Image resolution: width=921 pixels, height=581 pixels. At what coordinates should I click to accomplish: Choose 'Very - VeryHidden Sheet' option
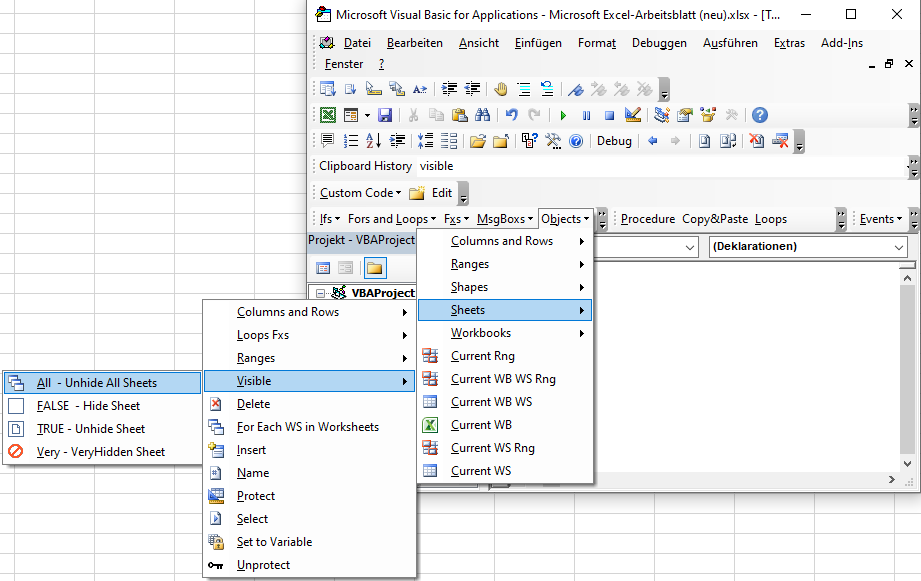pyautogui.click(x=103, y=452)
